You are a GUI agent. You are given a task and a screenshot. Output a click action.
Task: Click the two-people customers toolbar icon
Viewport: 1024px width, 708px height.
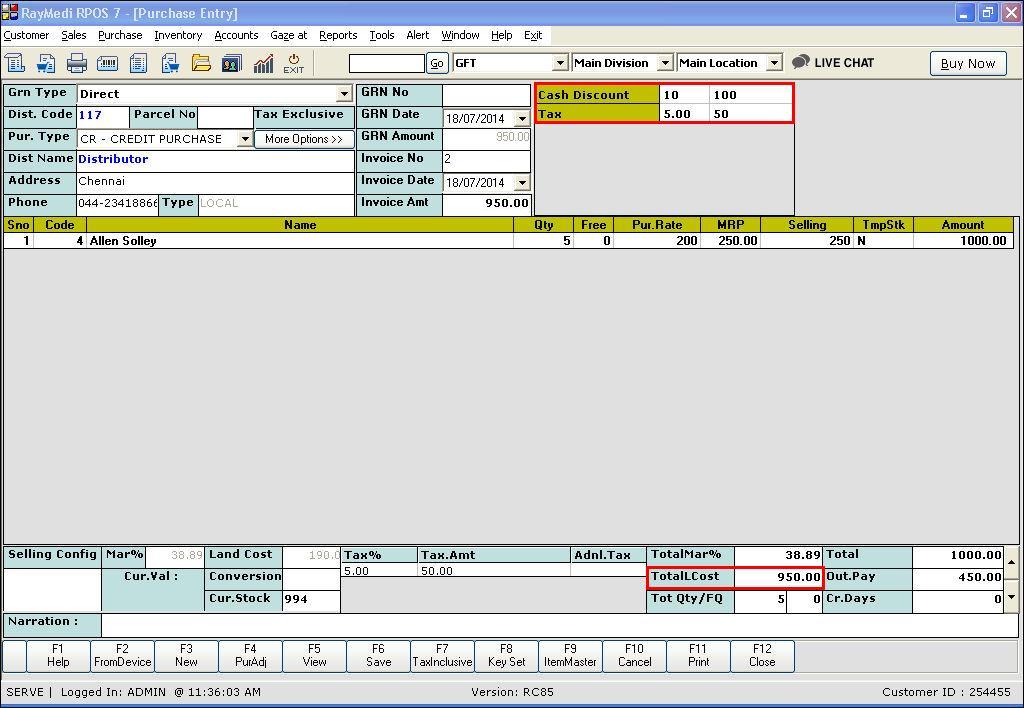click(x=231, y=63)
